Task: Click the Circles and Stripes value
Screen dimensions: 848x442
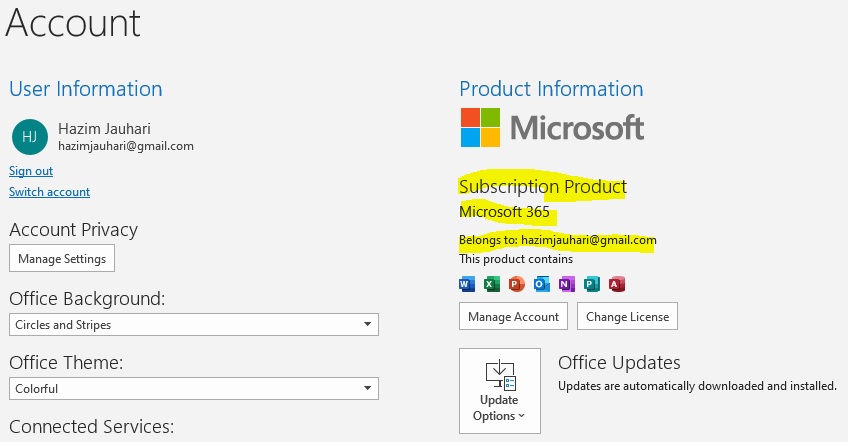Action: coord(63,325)
